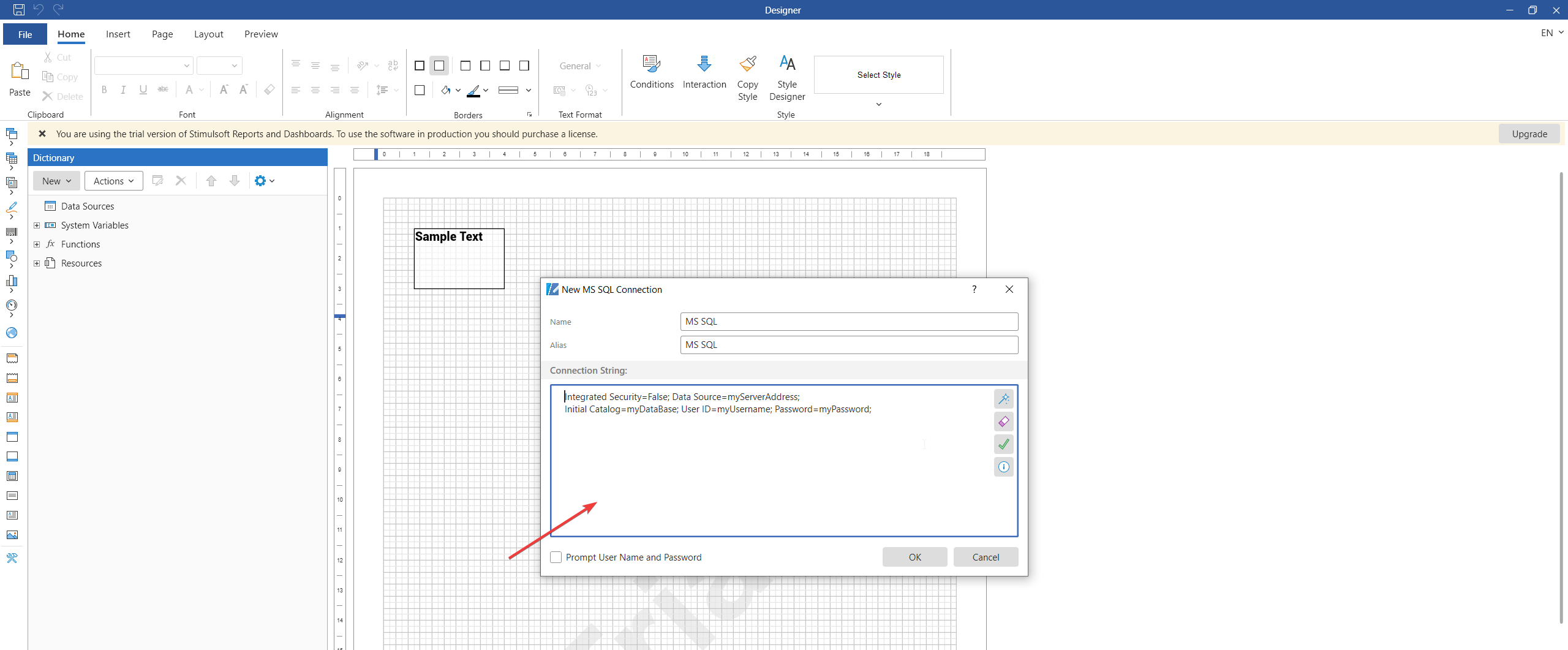Expand the Resources tree node
Screen dimensions: 1568x650
point(37,263)
